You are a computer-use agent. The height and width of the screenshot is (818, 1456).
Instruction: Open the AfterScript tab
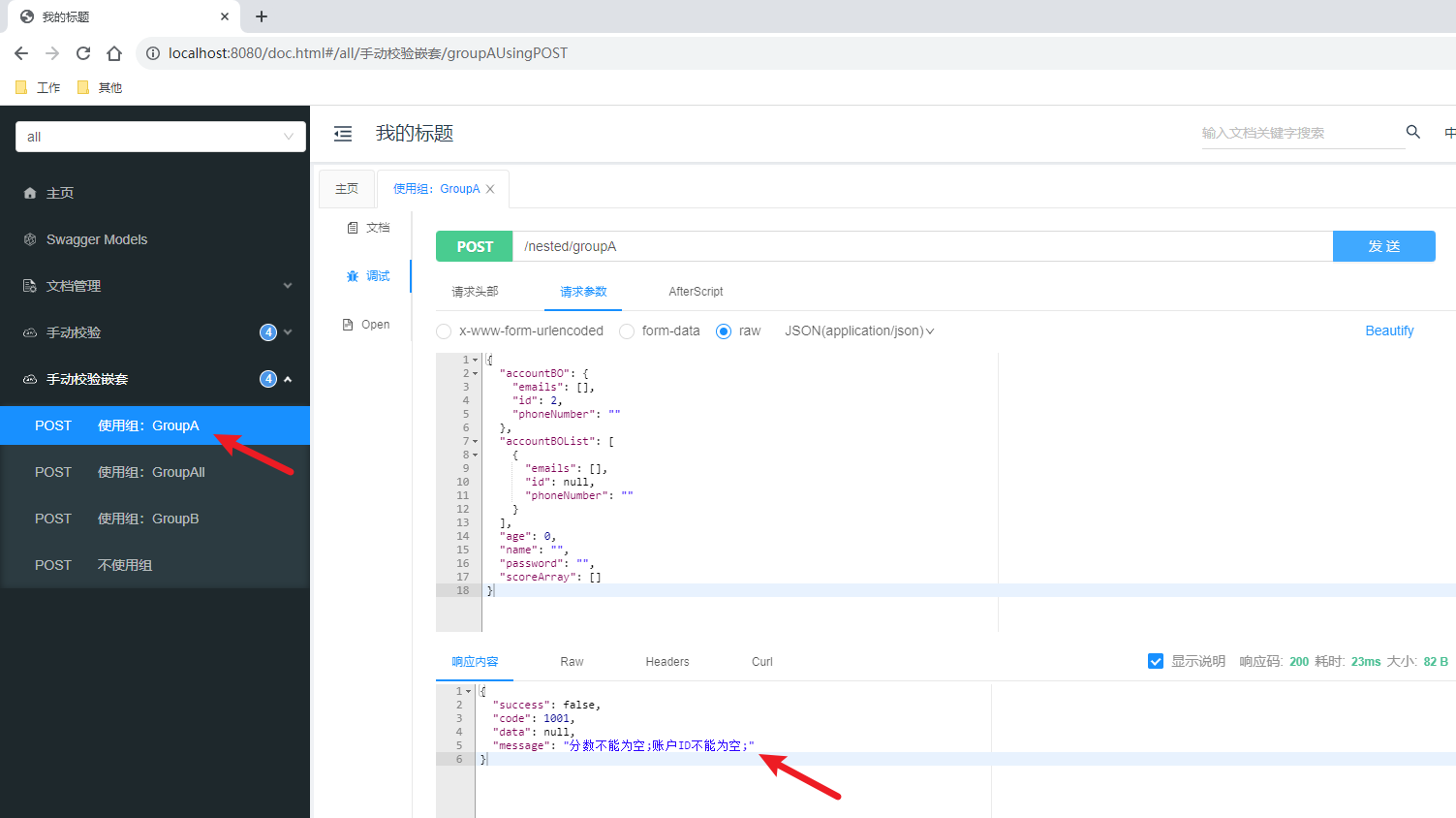[696, 292]
